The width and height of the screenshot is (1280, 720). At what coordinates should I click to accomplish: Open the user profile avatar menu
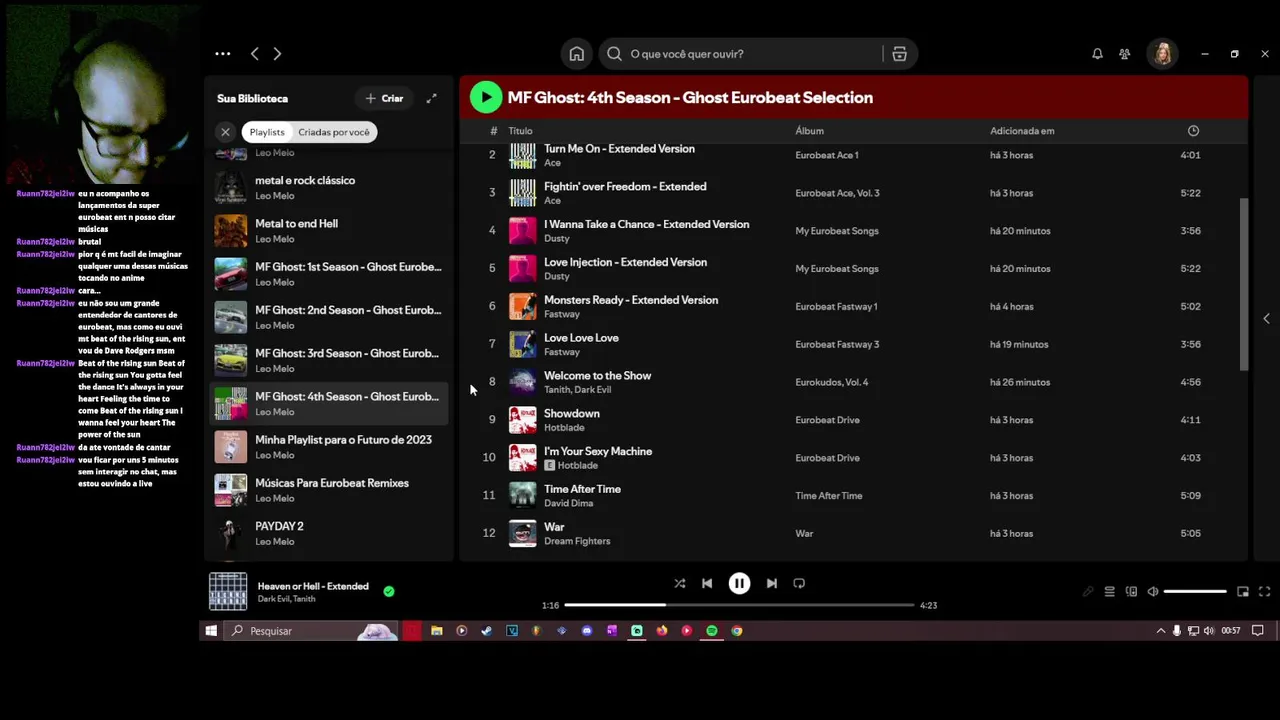click(1162, 54)
